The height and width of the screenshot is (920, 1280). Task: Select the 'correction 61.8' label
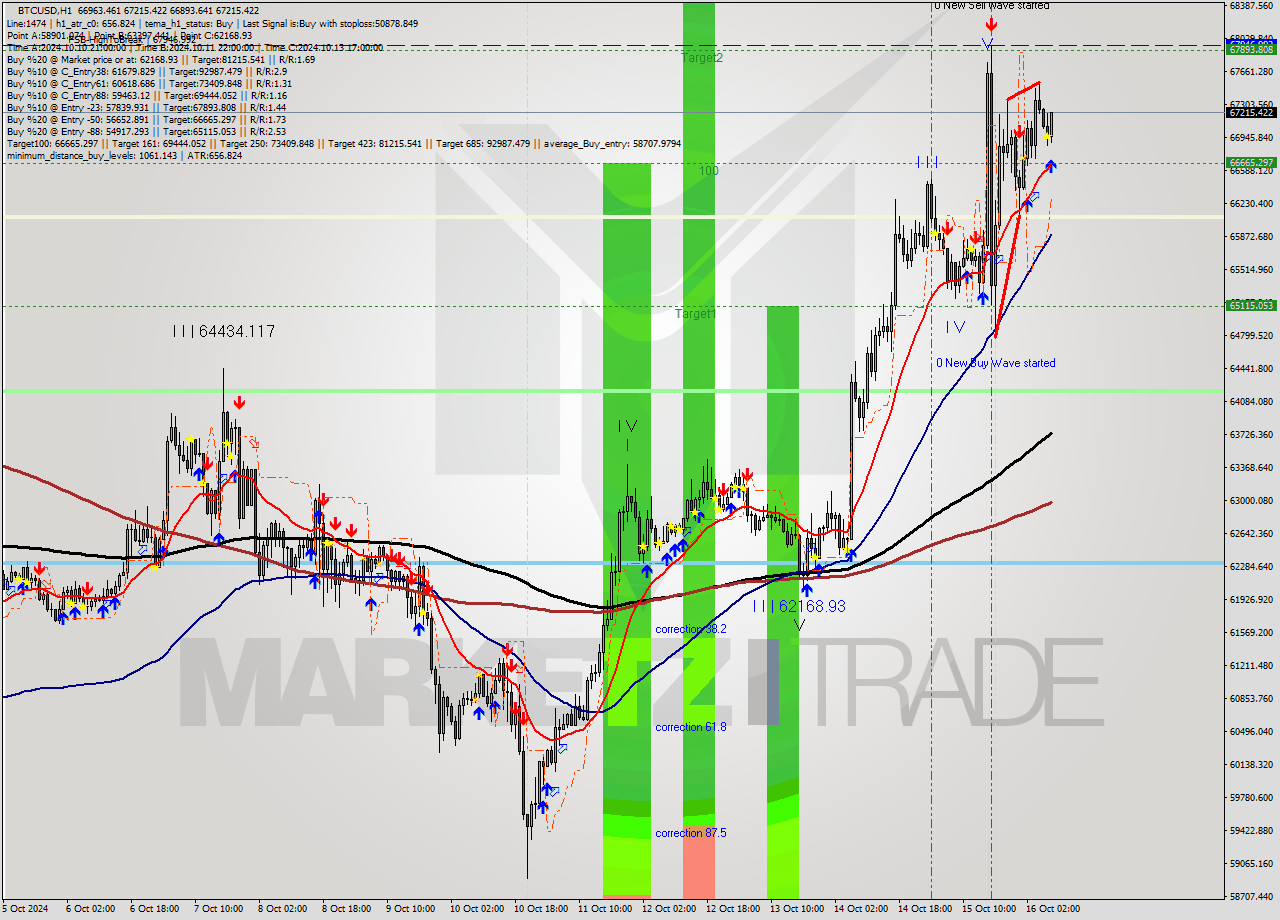click(691, 727)
